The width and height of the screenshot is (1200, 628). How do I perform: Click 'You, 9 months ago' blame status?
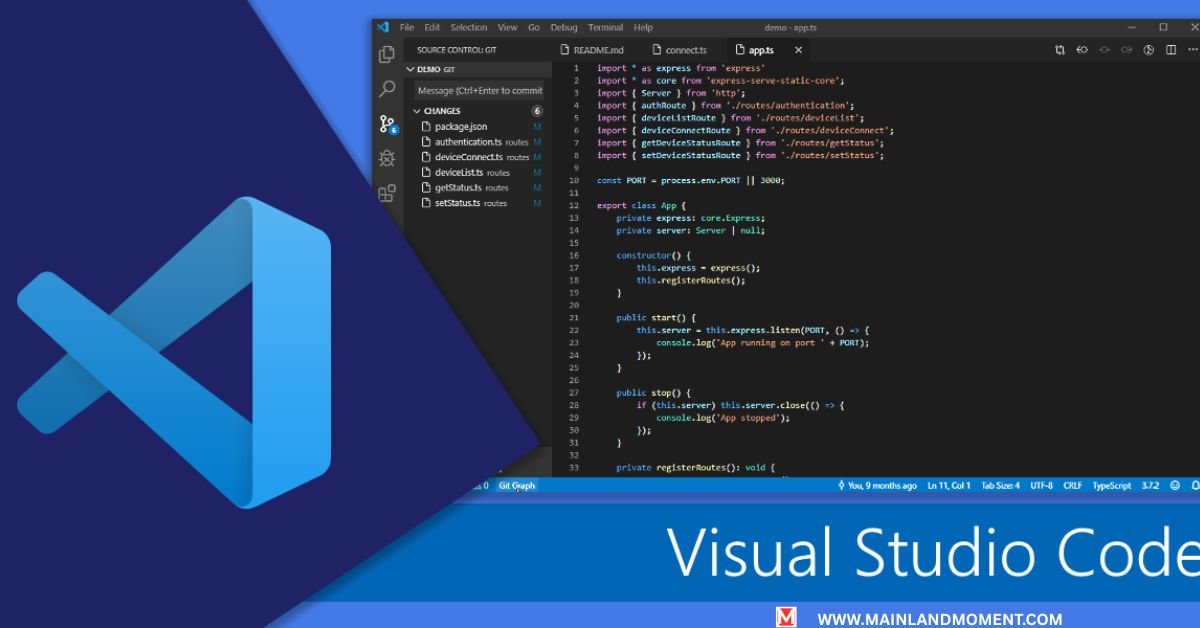(876, 485)
